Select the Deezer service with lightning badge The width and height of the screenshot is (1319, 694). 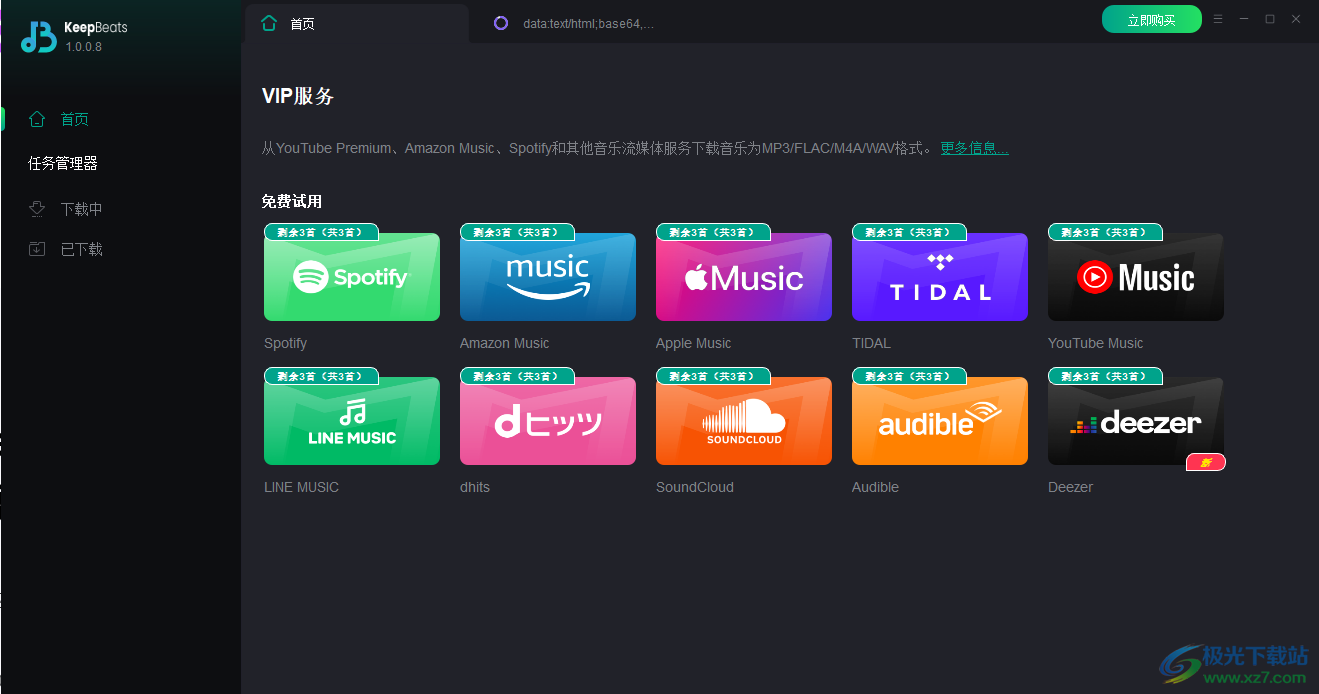tap(1135, 421)
